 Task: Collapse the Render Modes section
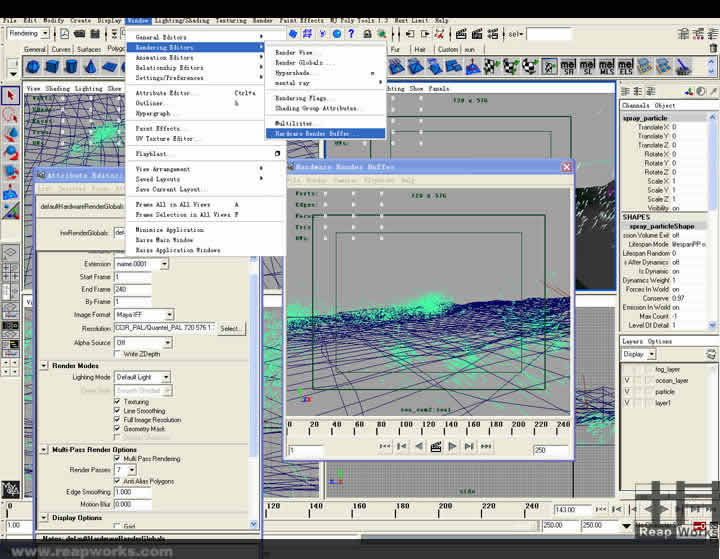(44, 366)
